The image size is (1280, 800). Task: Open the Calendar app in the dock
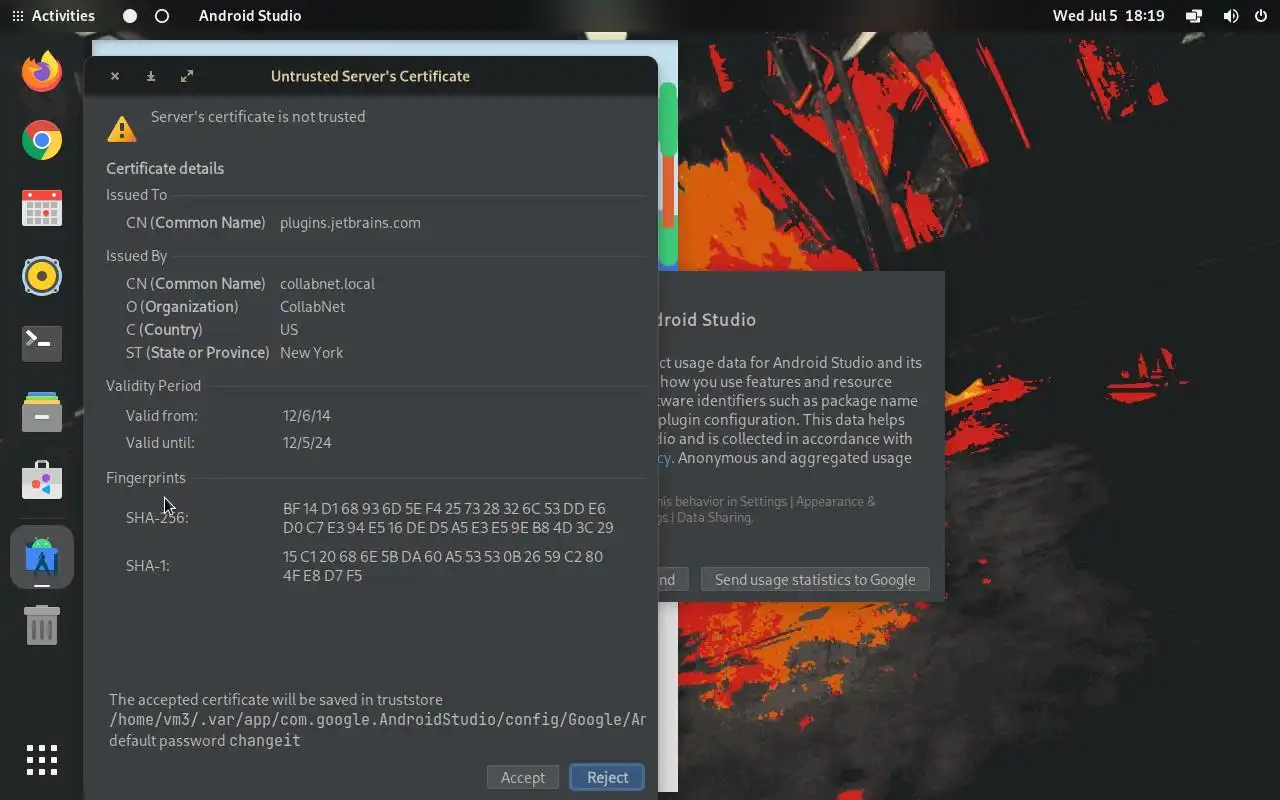tap(42, 208)
